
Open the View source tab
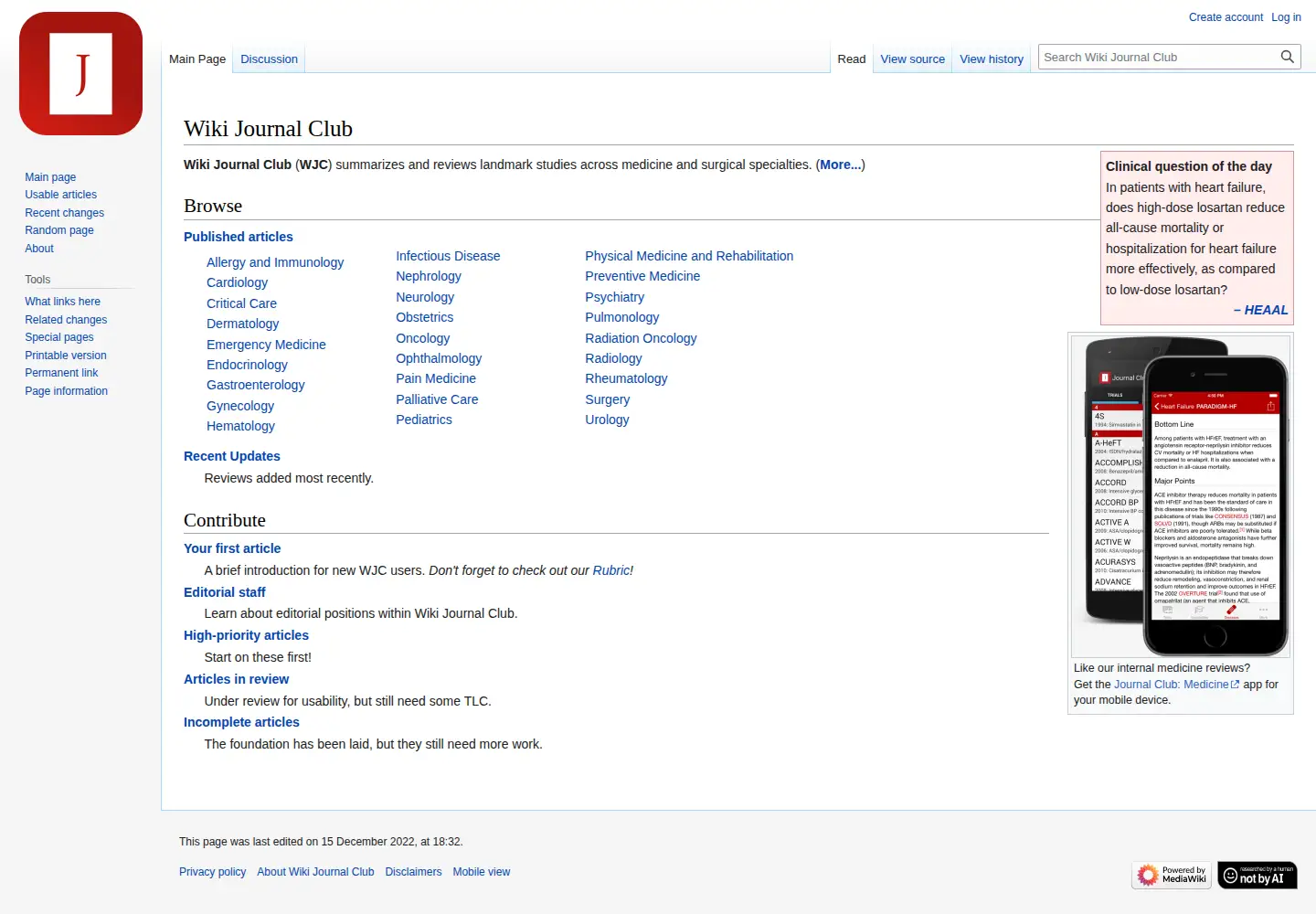[x=912, y=58]
